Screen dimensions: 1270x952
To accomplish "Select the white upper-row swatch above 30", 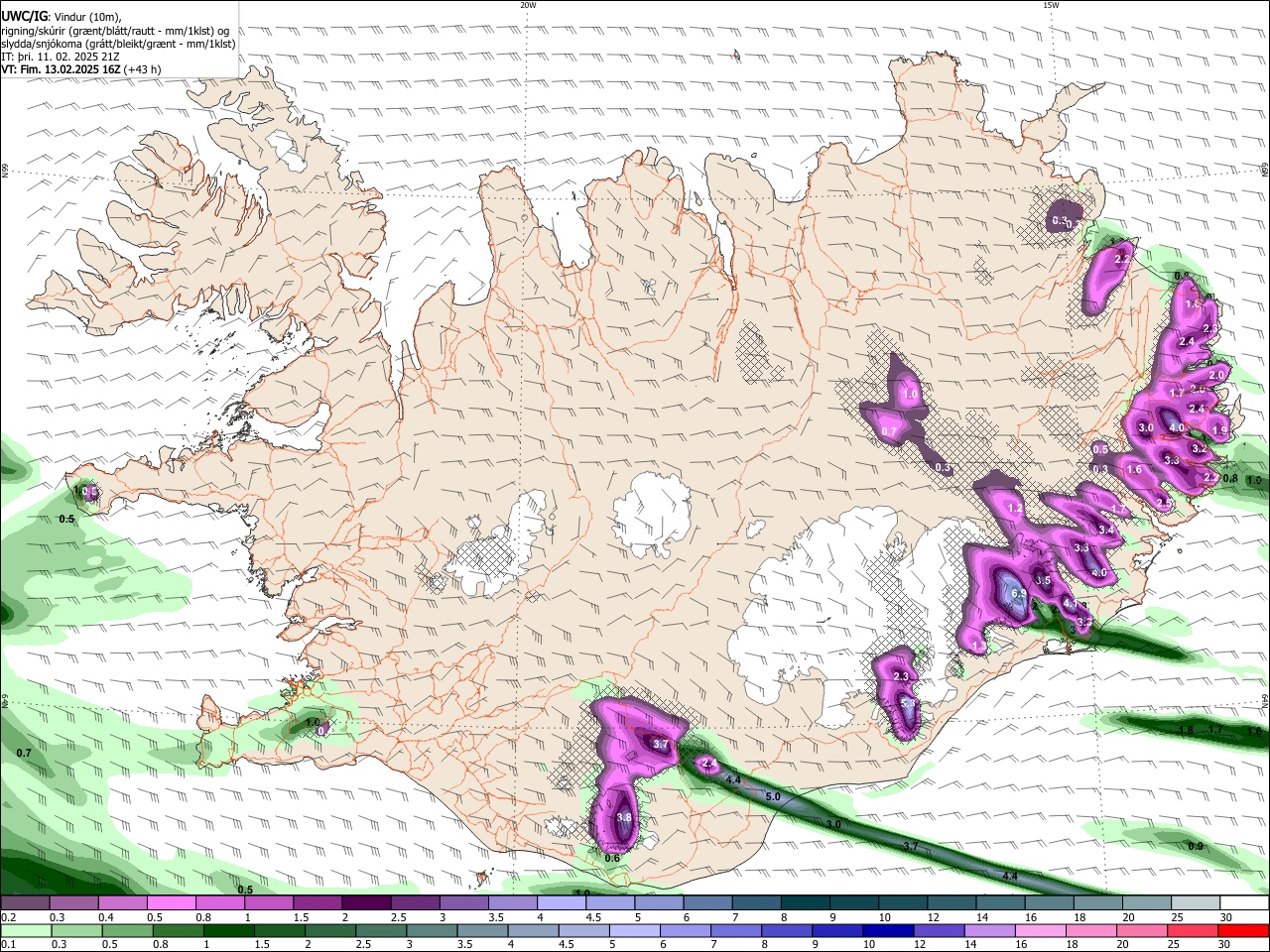I will click(1243, 902).
